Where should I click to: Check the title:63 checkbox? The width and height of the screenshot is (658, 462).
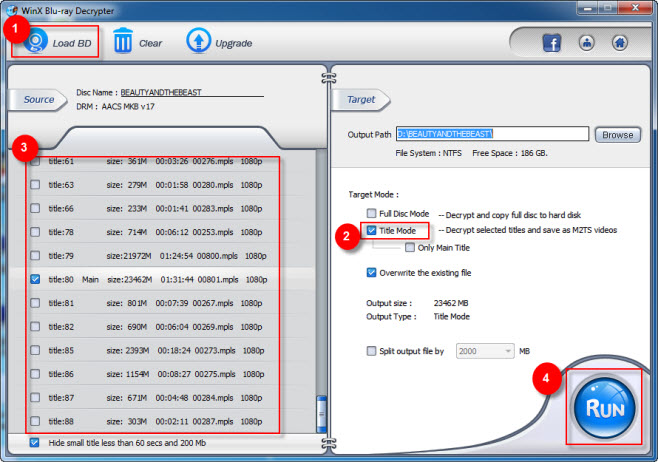pos(35,185)
